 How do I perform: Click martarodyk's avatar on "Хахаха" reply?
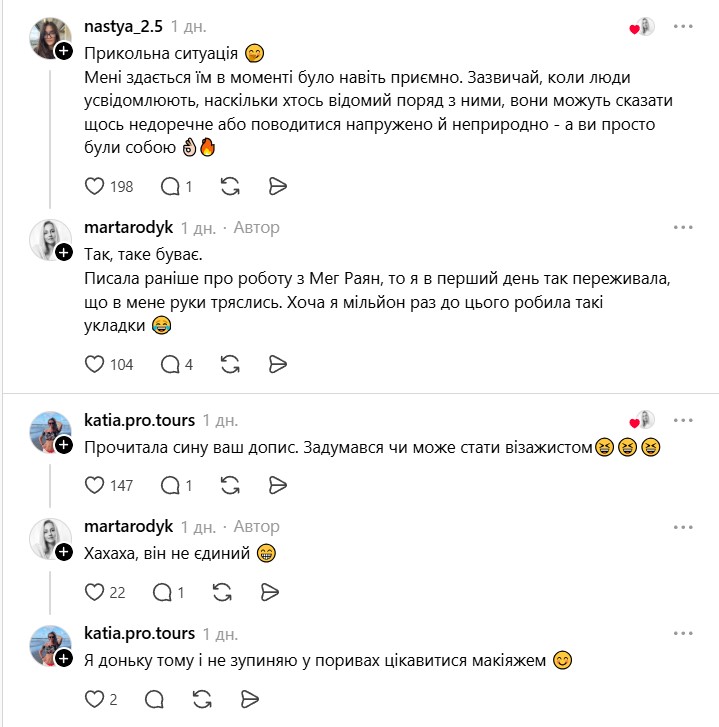(49, 538)
